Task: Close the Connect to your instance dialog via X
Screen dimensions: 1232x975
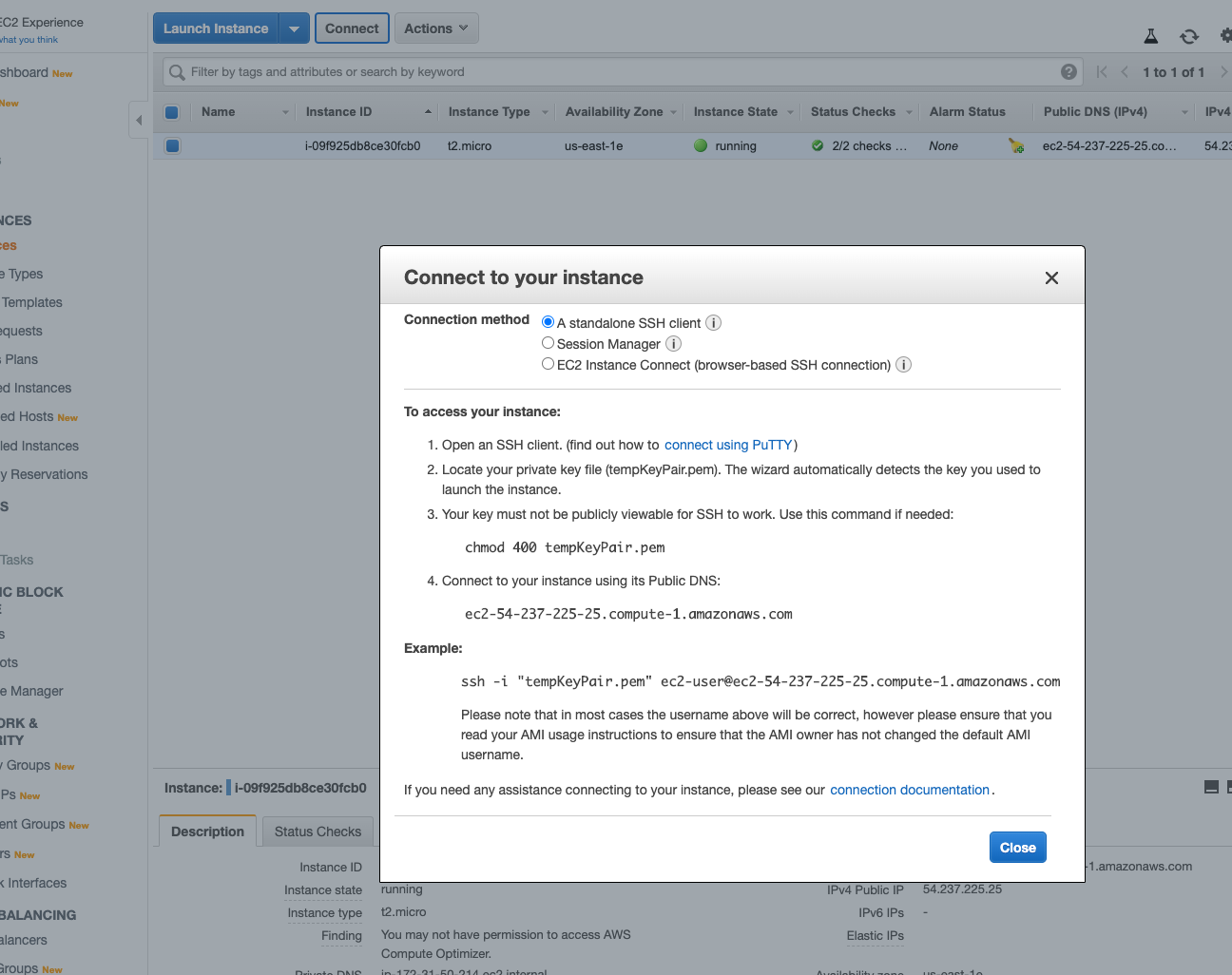Action: (x=1051, y=277)
